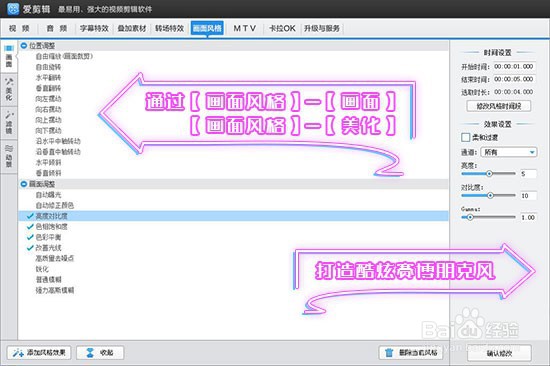Click the 对比度 value box showing 10
The image size is (550, 366).
pos(528,195)
